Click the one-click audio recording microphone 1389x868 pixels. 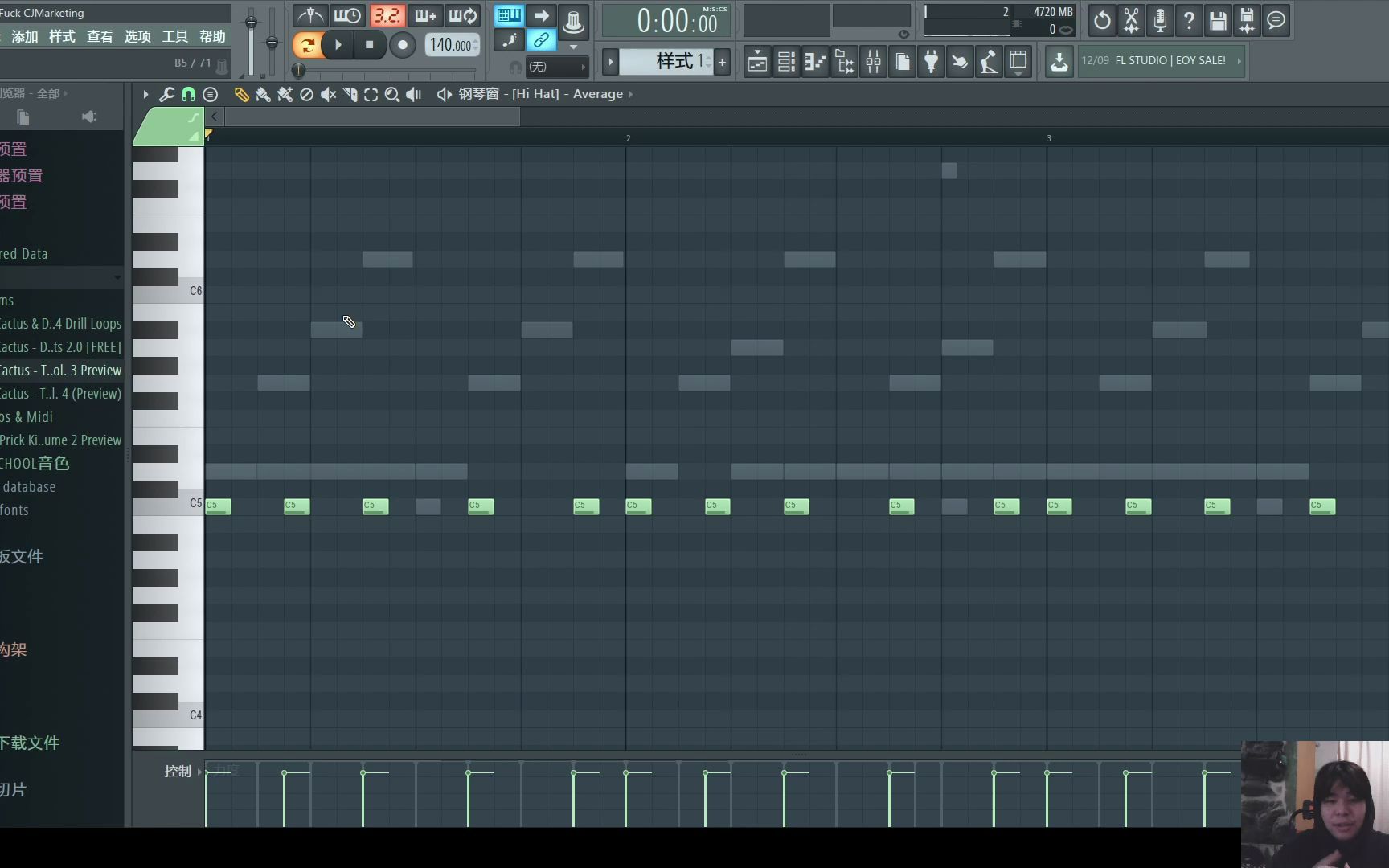click(1160, 20)
